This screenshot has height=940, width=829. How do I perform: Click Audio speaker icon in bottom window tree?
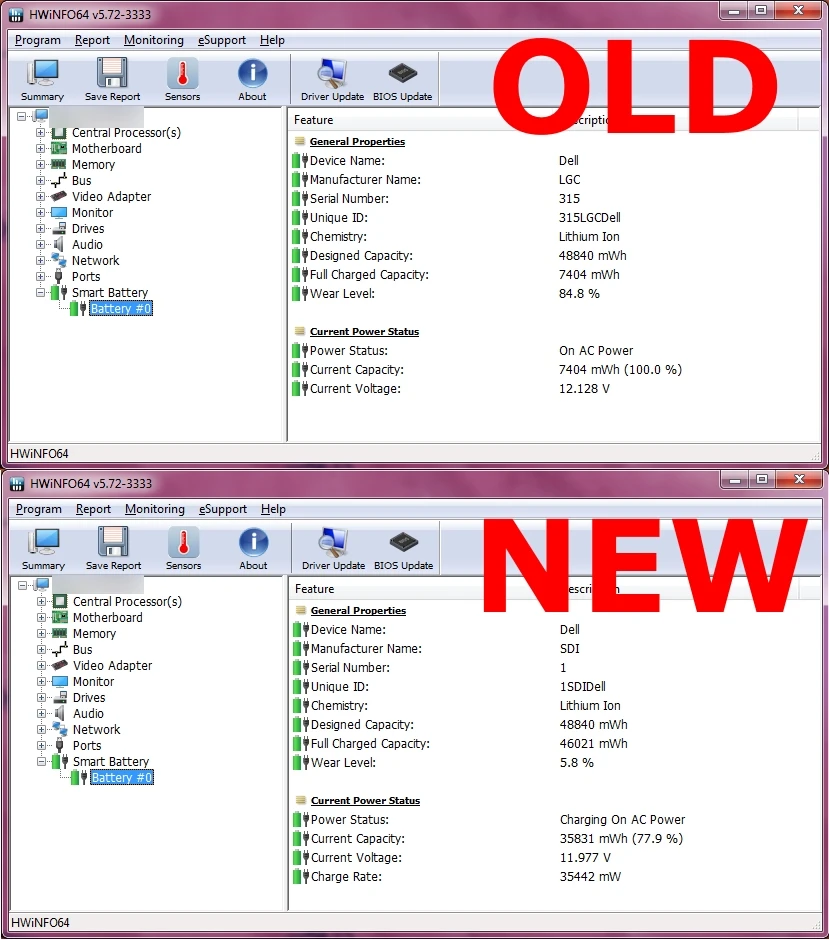[60, 713]
